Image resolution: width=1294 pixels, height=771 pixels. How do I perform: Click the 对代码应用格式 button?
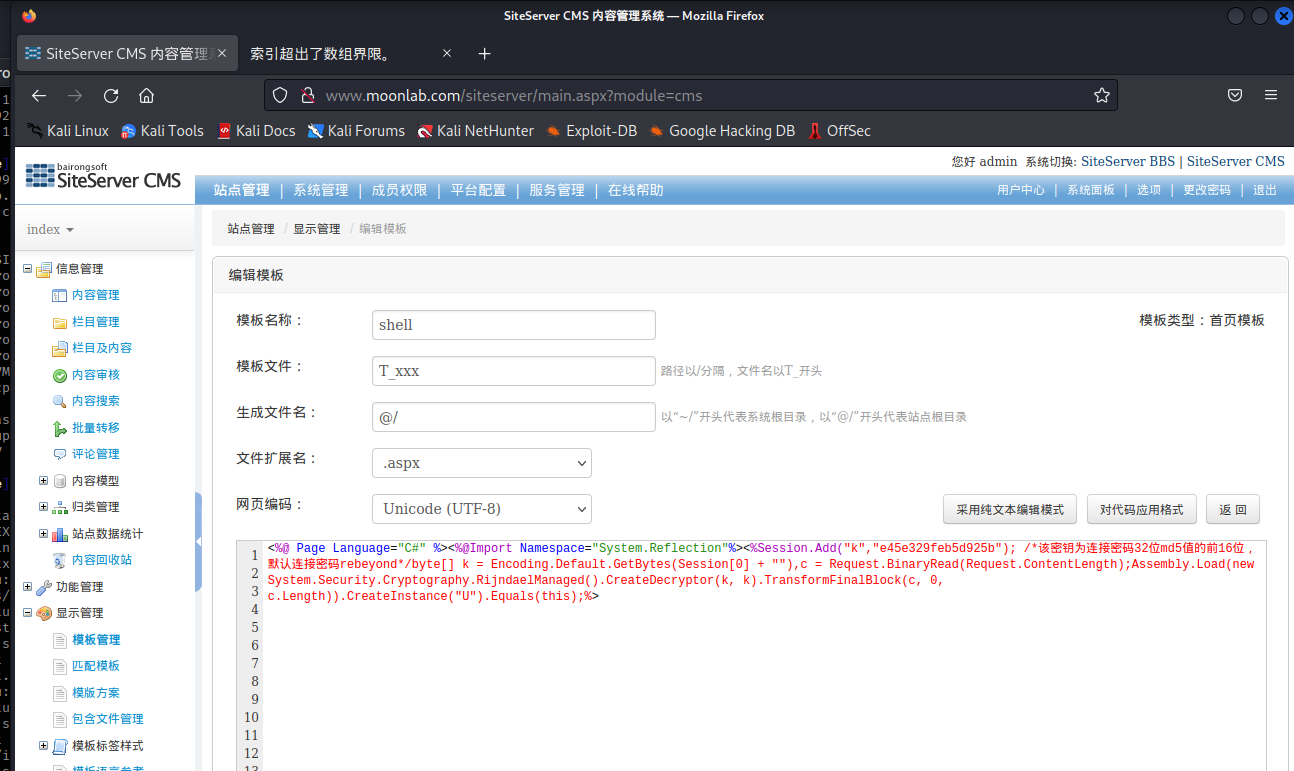tap(1141, 509)
